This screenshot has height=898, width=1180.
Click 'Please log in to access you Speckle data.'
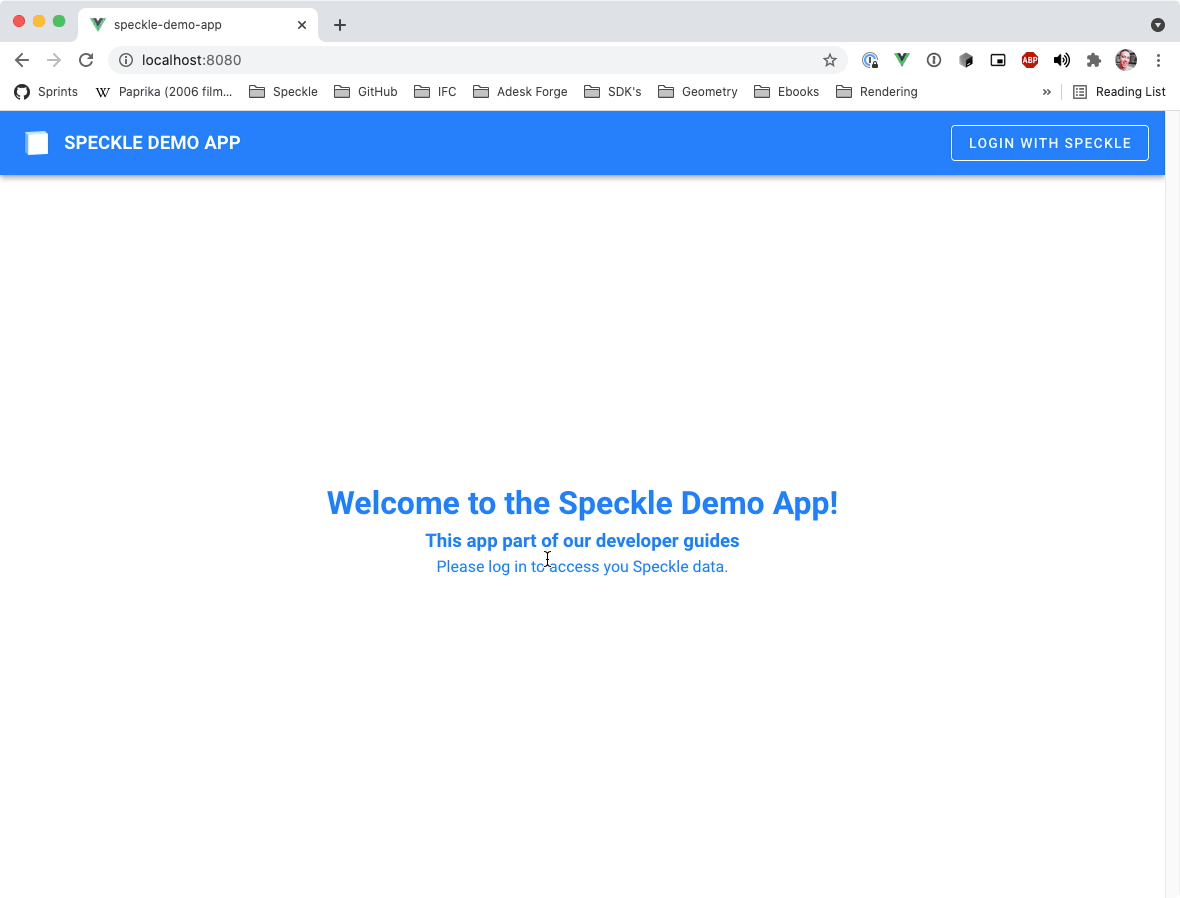point(582,566)
